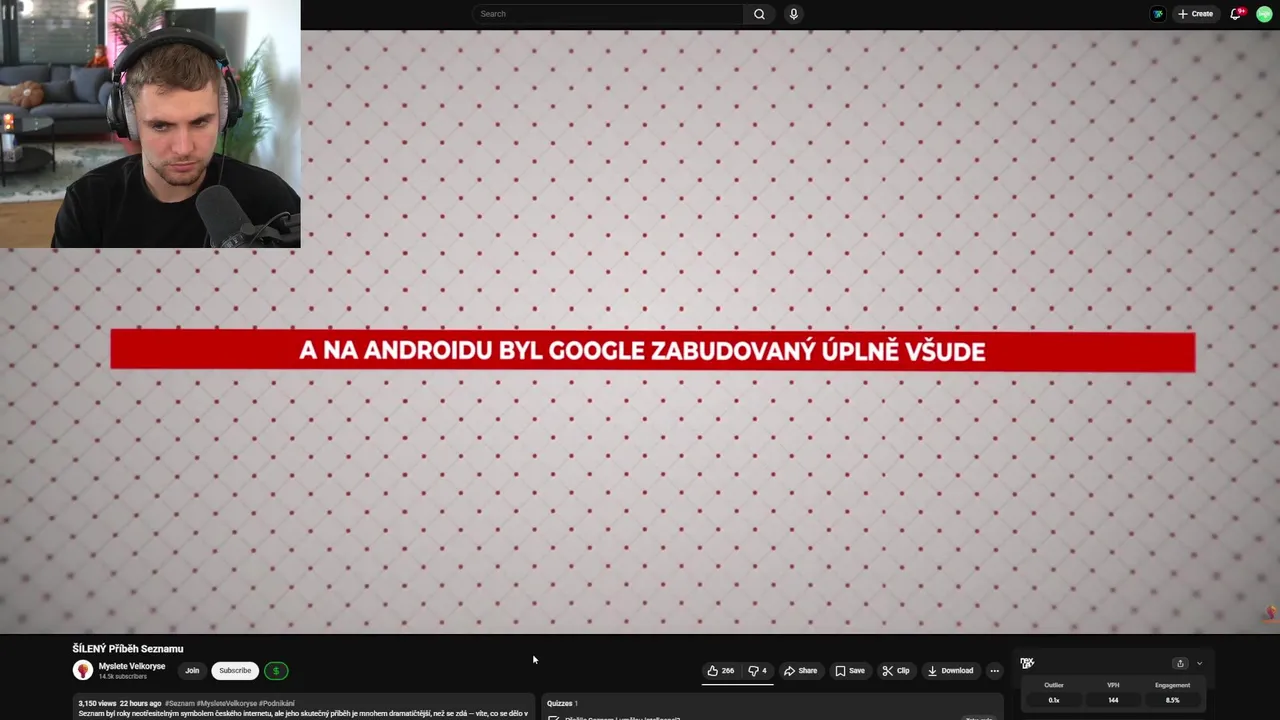Open the #MysleteVelkoryse hashtag
Image resolution: width=1280 pixels, height=720 pixels.
[x=227, y=703]
